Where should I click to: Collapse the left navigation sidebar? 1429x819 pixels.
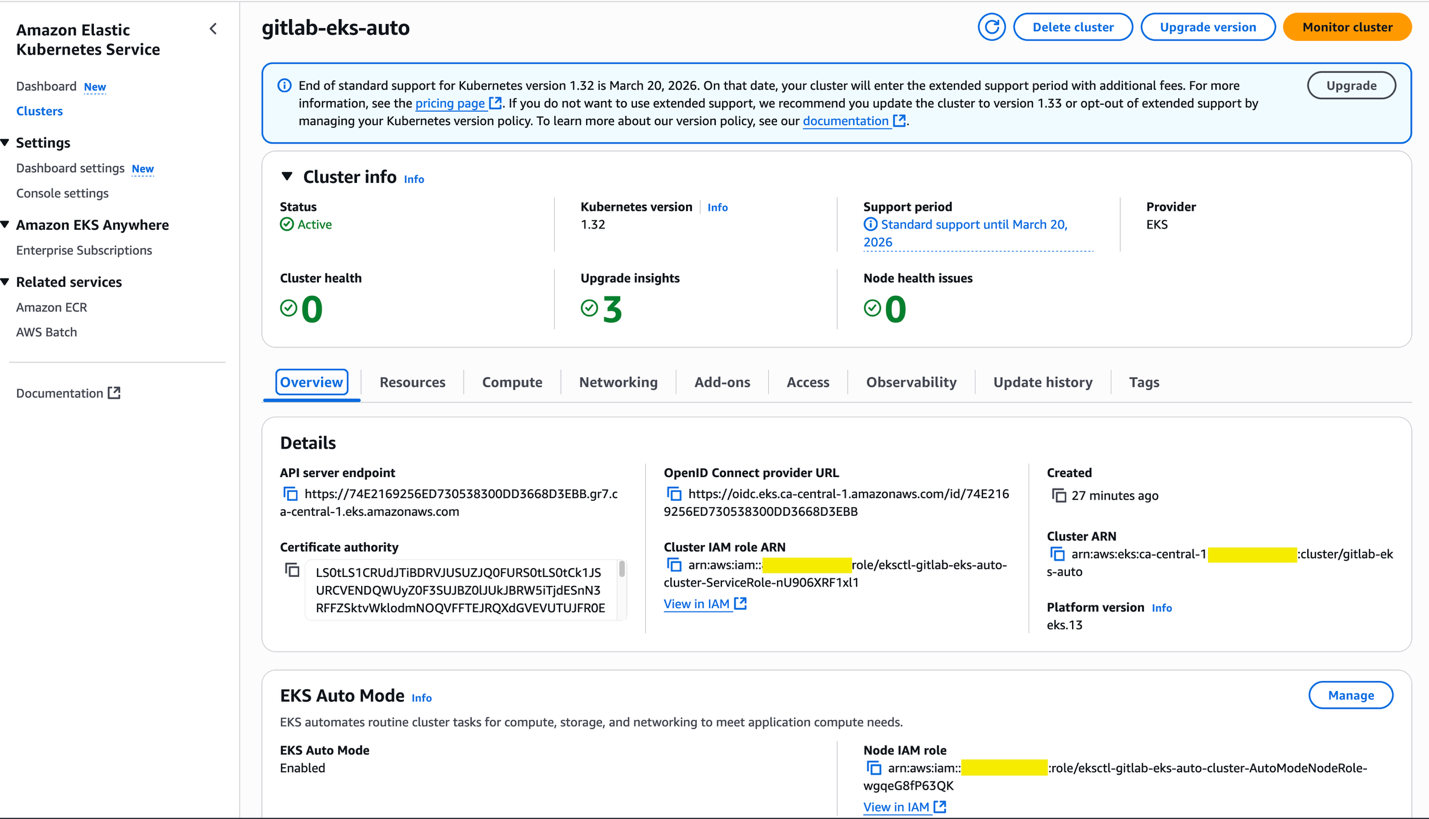[213, 29]
